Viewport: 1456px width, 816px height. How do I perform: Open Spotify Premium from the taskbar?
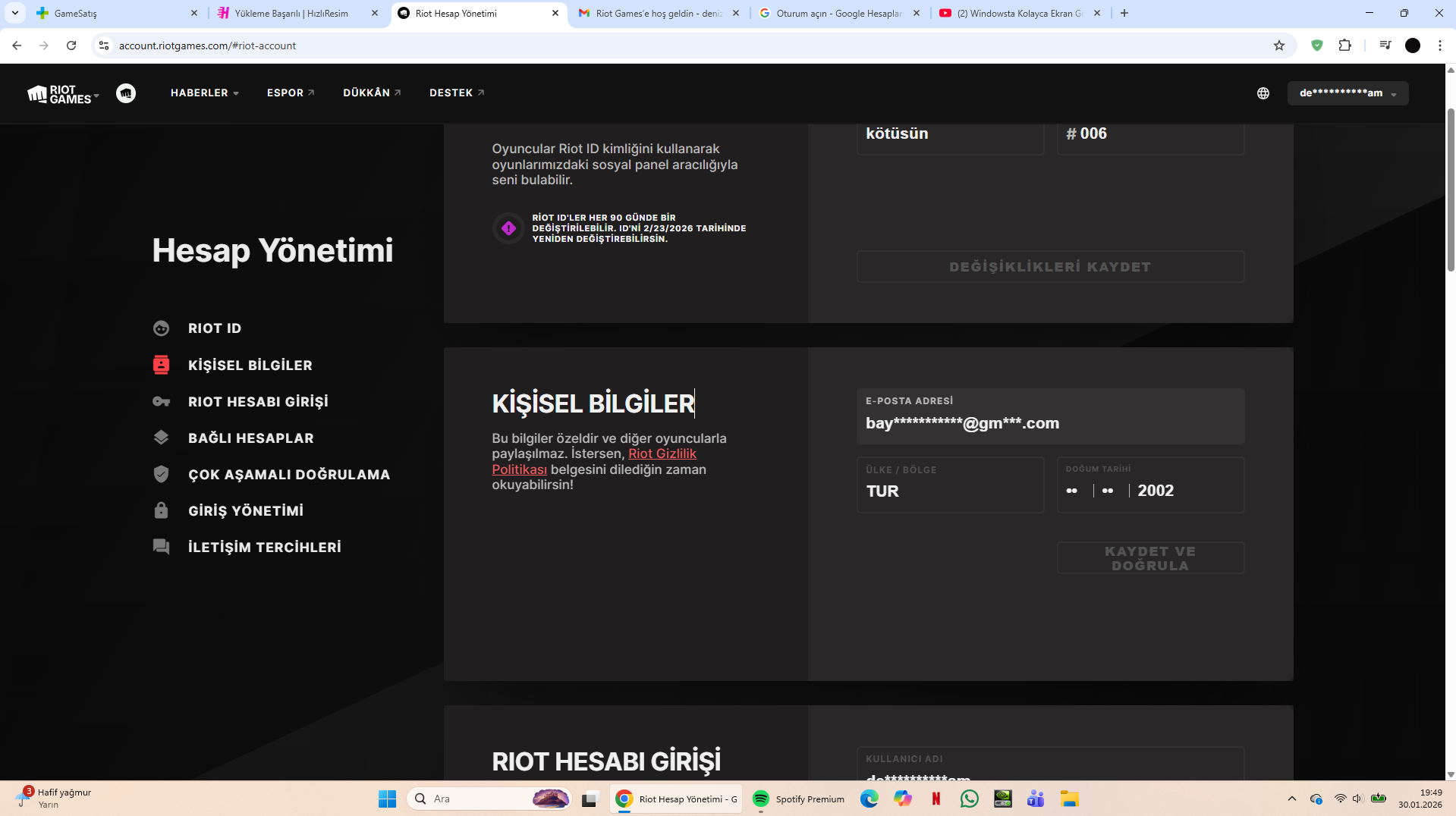798,799
